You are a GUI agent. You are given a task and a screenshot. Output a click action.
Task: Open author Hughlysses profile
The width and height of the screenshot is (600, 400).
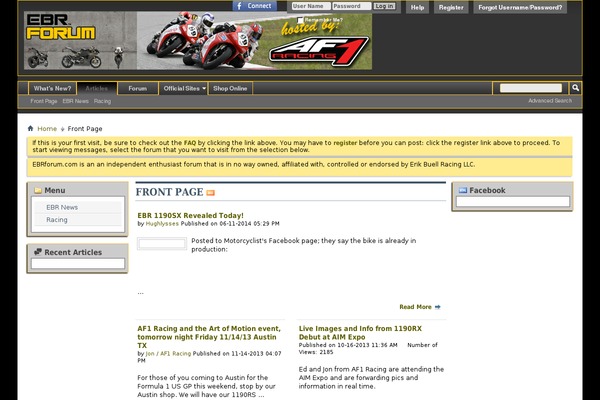pos(162,224)
